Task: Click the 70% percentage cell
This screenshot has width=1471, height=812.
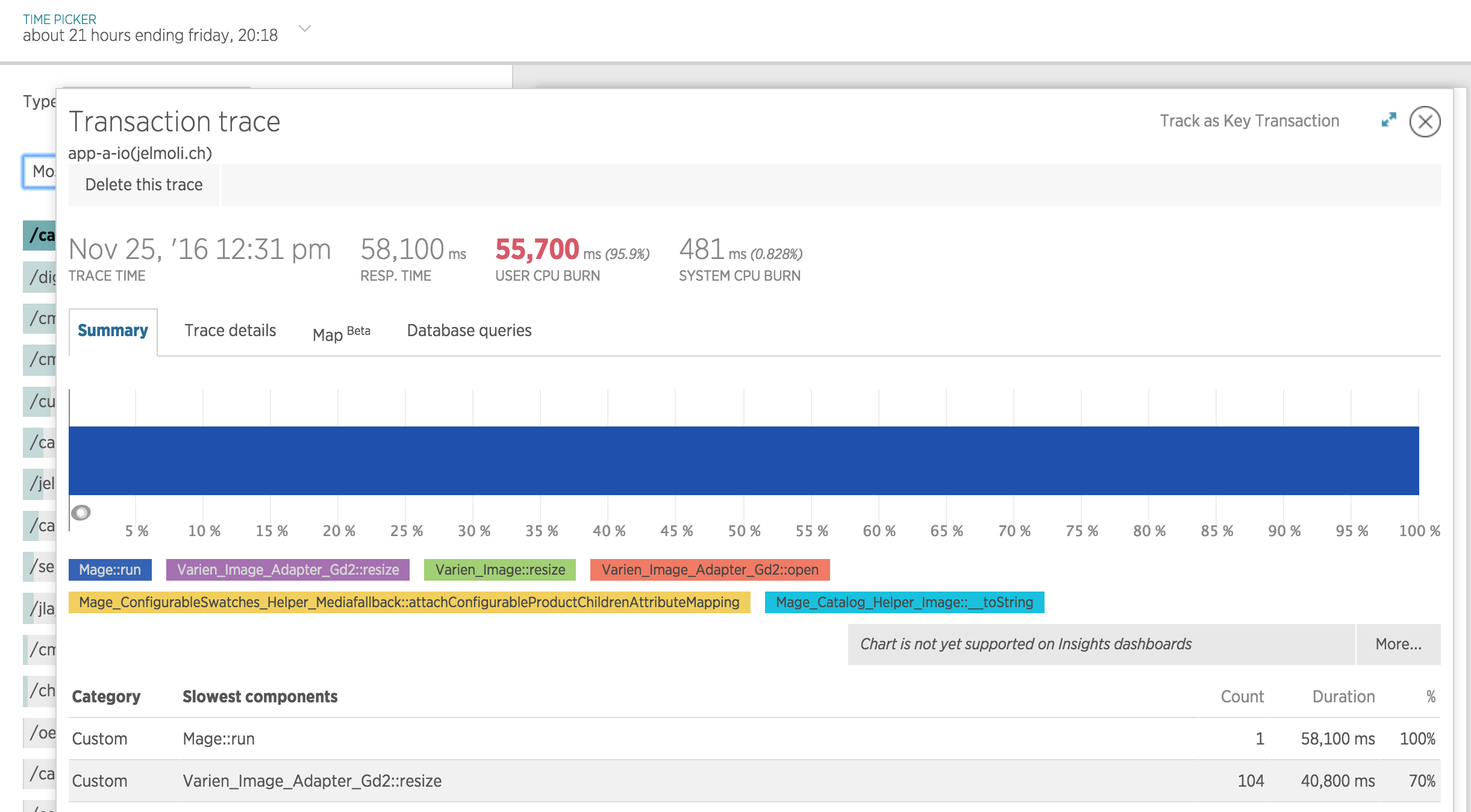Action: [x=1422, y=781]
